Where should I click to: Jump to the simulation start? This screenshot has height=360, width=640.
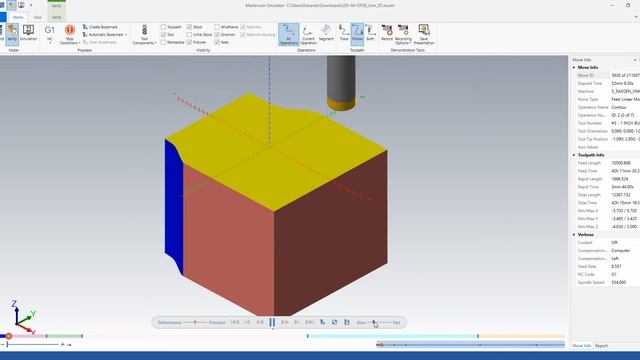point(235,322)
